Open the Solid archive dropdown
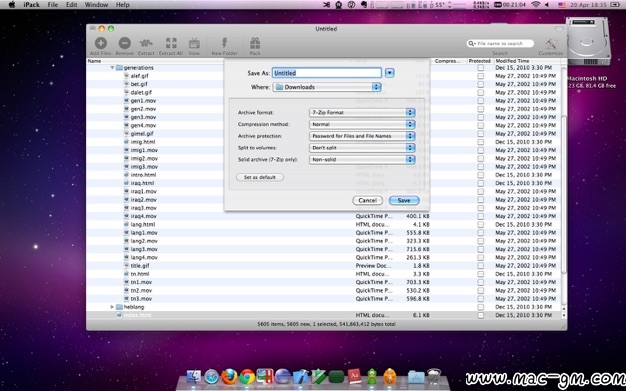Screen dimensions: 626x391 click(x=362, y=159)
